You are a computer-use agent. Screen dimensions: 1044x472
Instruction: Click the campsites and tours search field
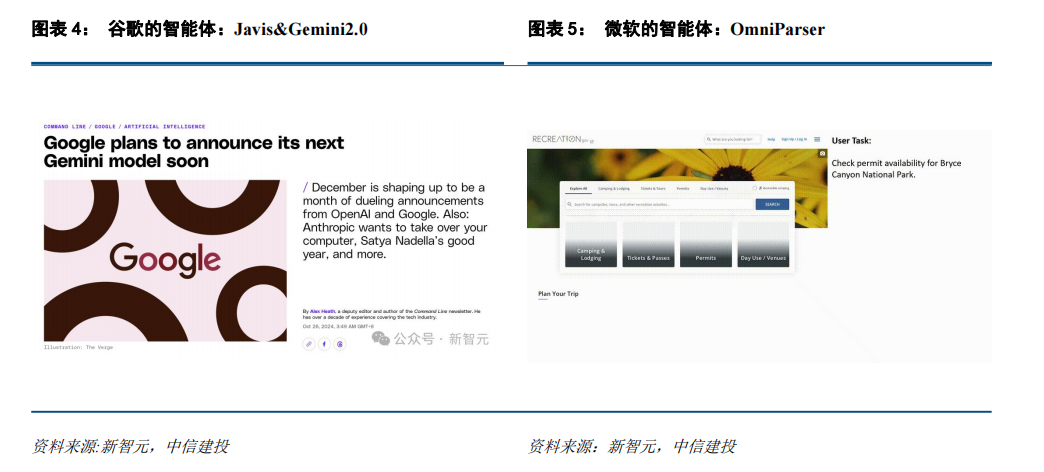[659, 204]
